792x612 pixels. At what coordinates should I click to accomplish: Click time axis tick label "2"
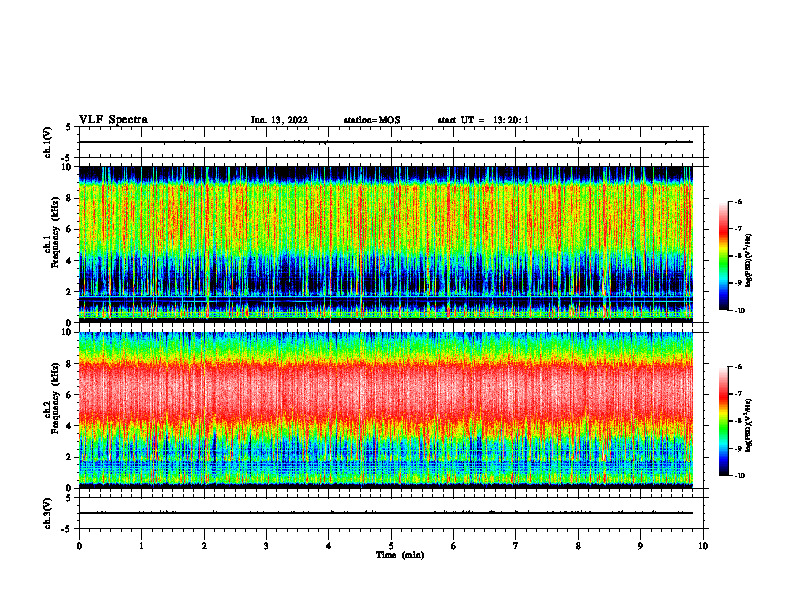pos(204,546)
